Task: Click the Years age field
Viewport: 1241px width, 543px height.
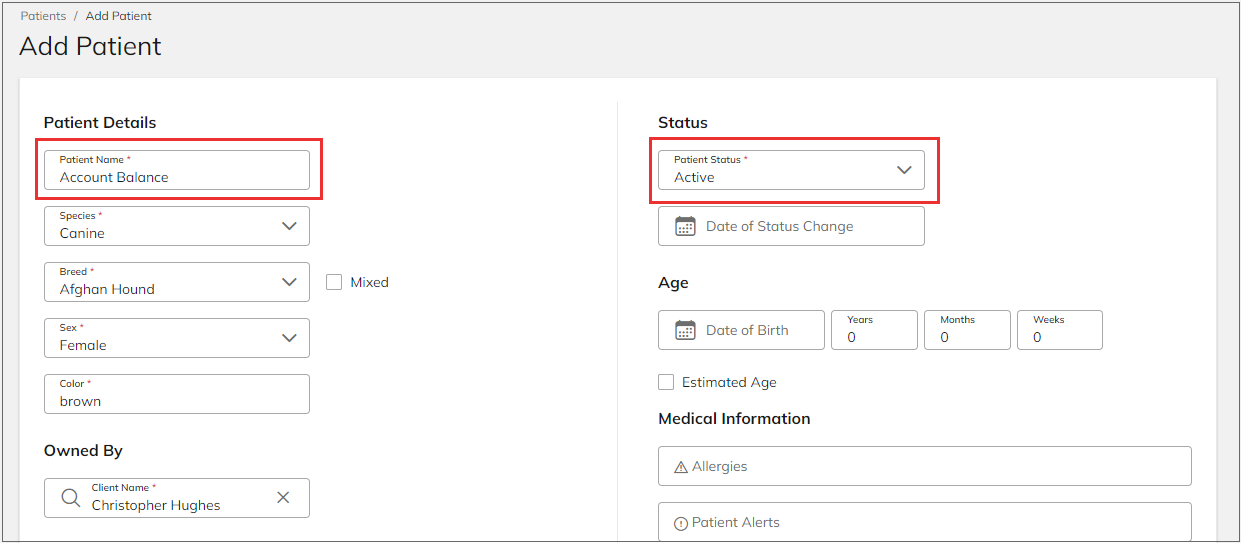Action: click(x=874, y=330)
